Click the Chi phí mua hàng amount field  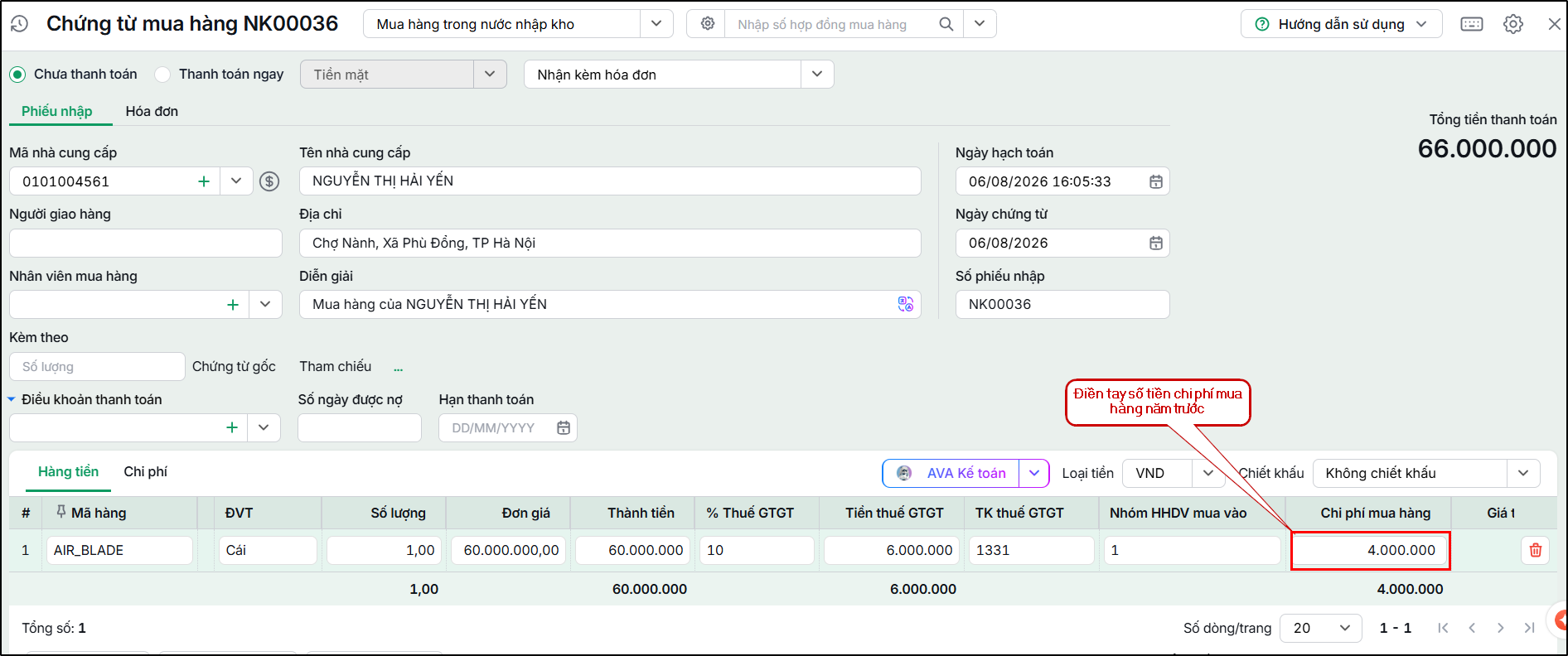pos(1370,550)
